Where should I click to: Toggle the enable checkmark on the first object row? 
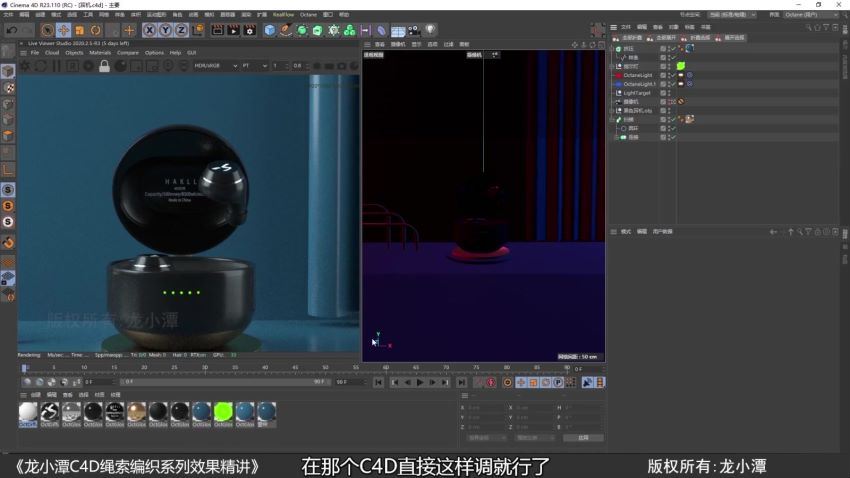674,49
